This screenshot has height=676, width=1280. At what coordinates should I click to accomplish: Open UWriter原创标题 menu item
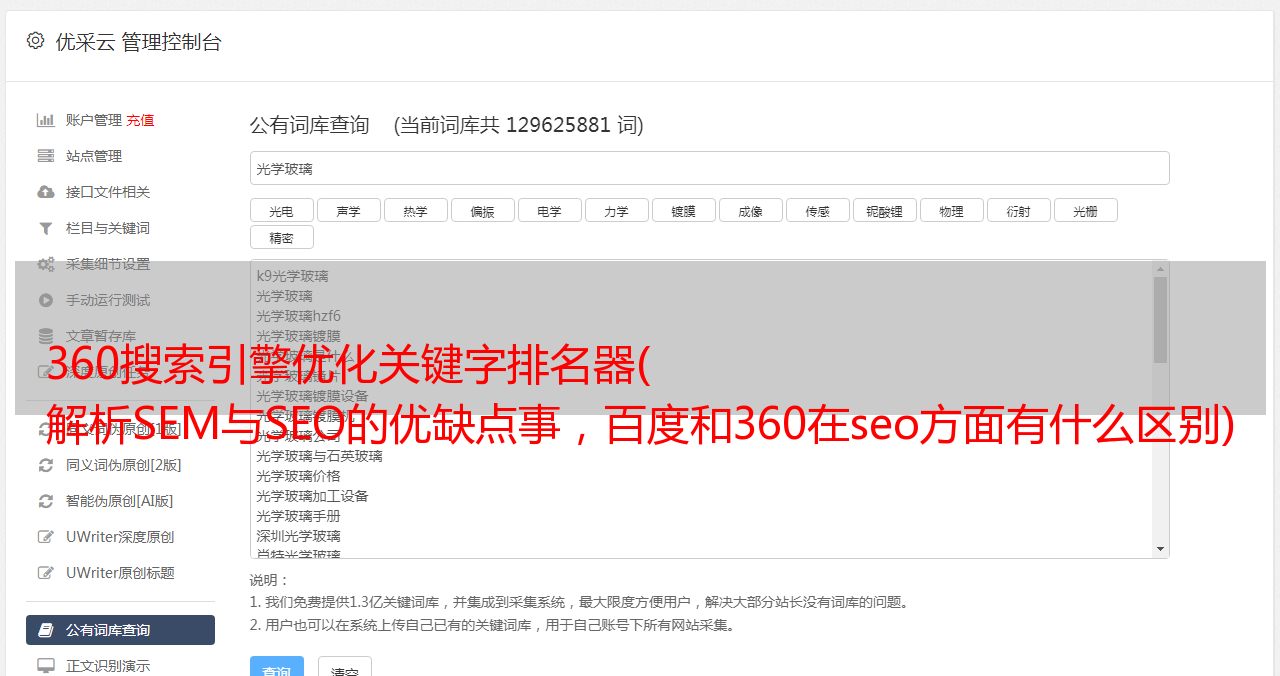click(x=120, y=573)
